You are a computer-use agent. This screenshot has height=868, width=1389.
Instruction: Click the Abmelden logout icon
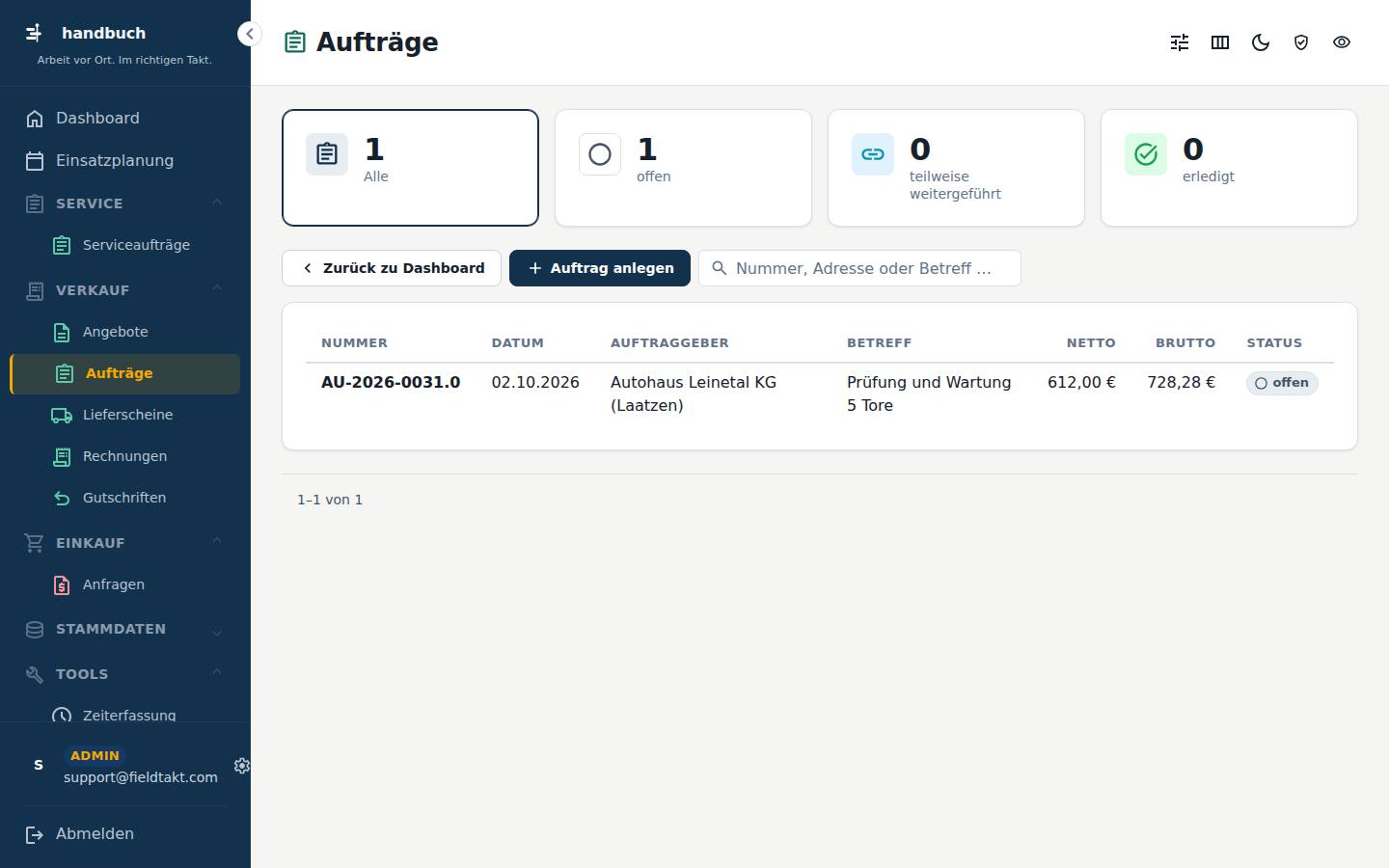coord(35,834)
